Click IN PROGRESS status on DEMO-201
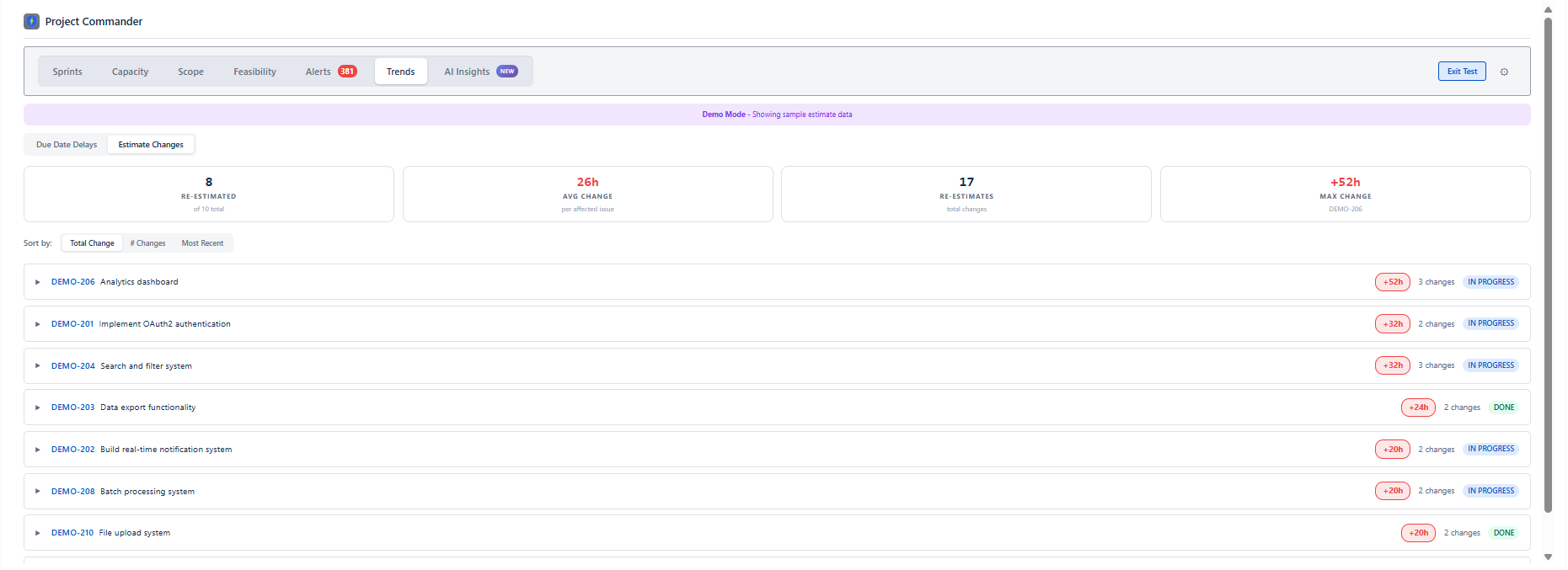1568x570 pixels. [1490, 323]
